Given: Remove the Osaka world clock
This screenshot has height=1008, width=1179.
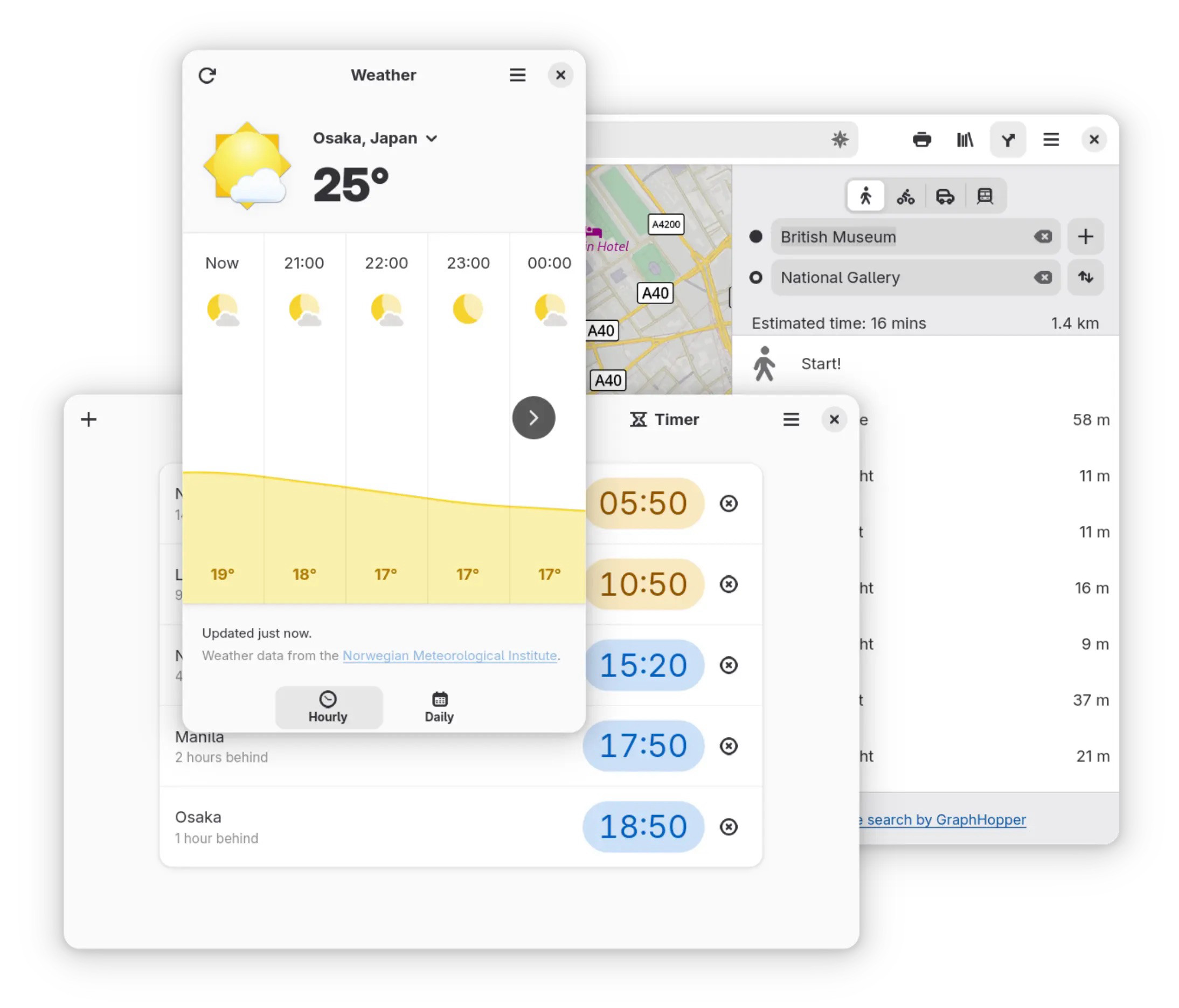Looking at the screenshot, I should (x=729, y=826).
